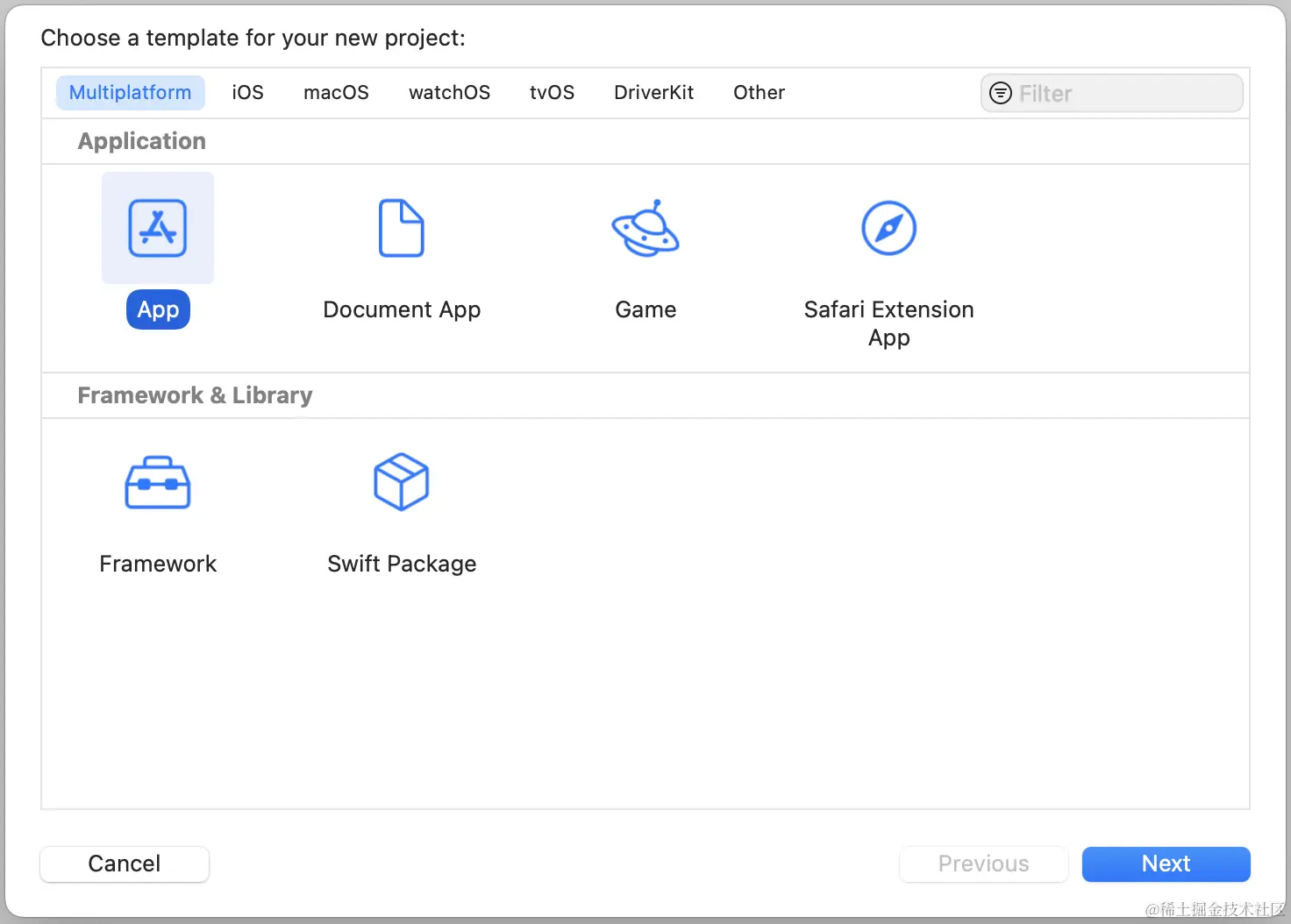Viewport: 1291px width, 924px height.
Task: Pick the Game template UFO icon
Action: pyautogui.click(x=645, y=228)
